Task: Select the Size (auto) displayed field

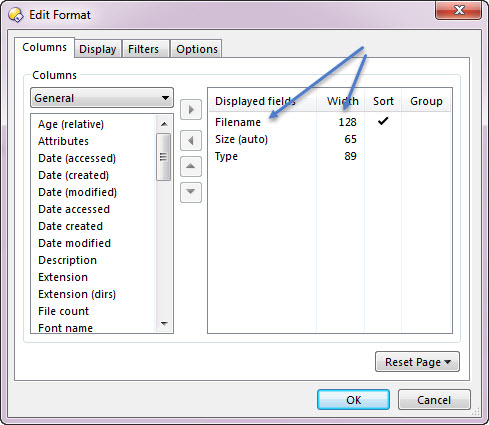Action: 241,139
